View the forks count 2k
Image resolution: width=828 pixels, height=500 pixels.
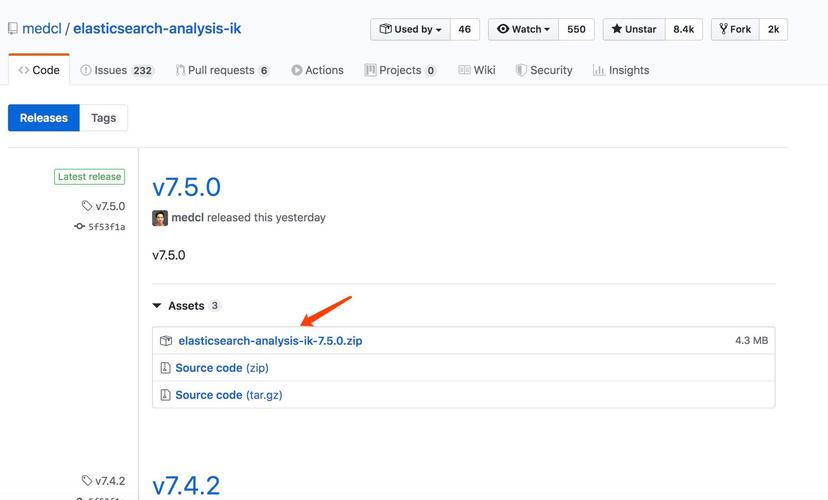[773, 30]
